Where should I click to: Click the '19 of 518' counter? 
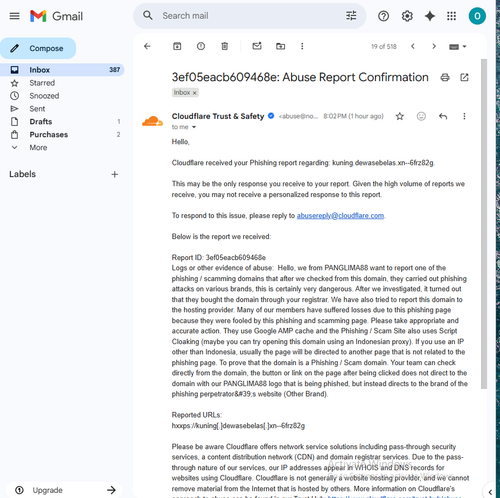(384, 46)
